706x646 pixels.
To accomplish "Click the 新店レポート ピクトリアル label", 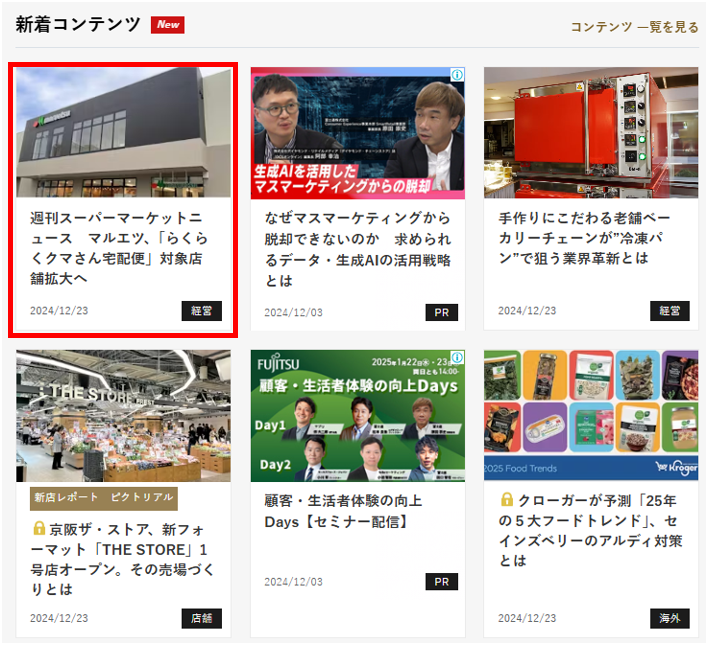I will pos(103,498).
